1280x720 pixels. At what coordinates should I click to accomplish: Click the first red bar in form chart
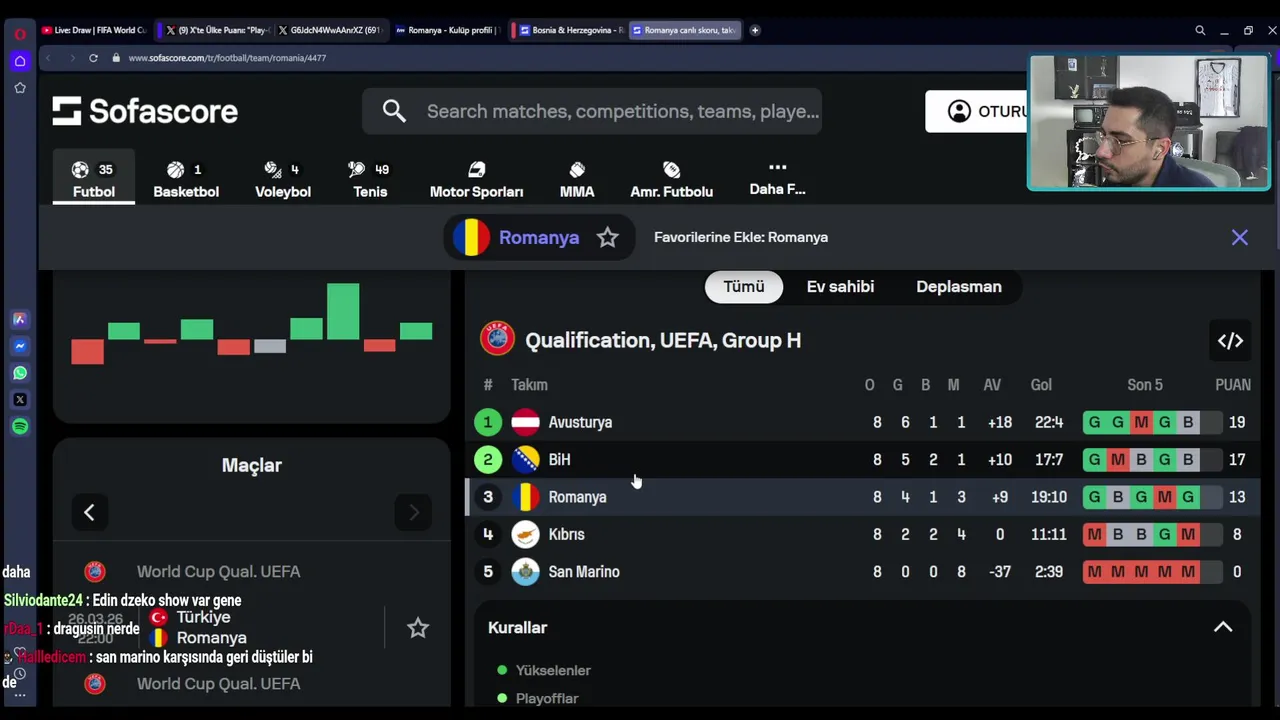point(87,352)
